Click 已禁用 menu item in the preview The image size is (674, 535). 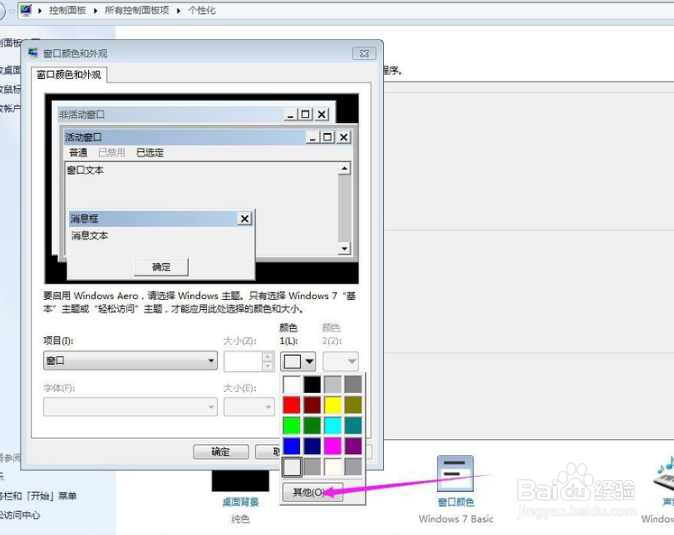tap(112, 153)
